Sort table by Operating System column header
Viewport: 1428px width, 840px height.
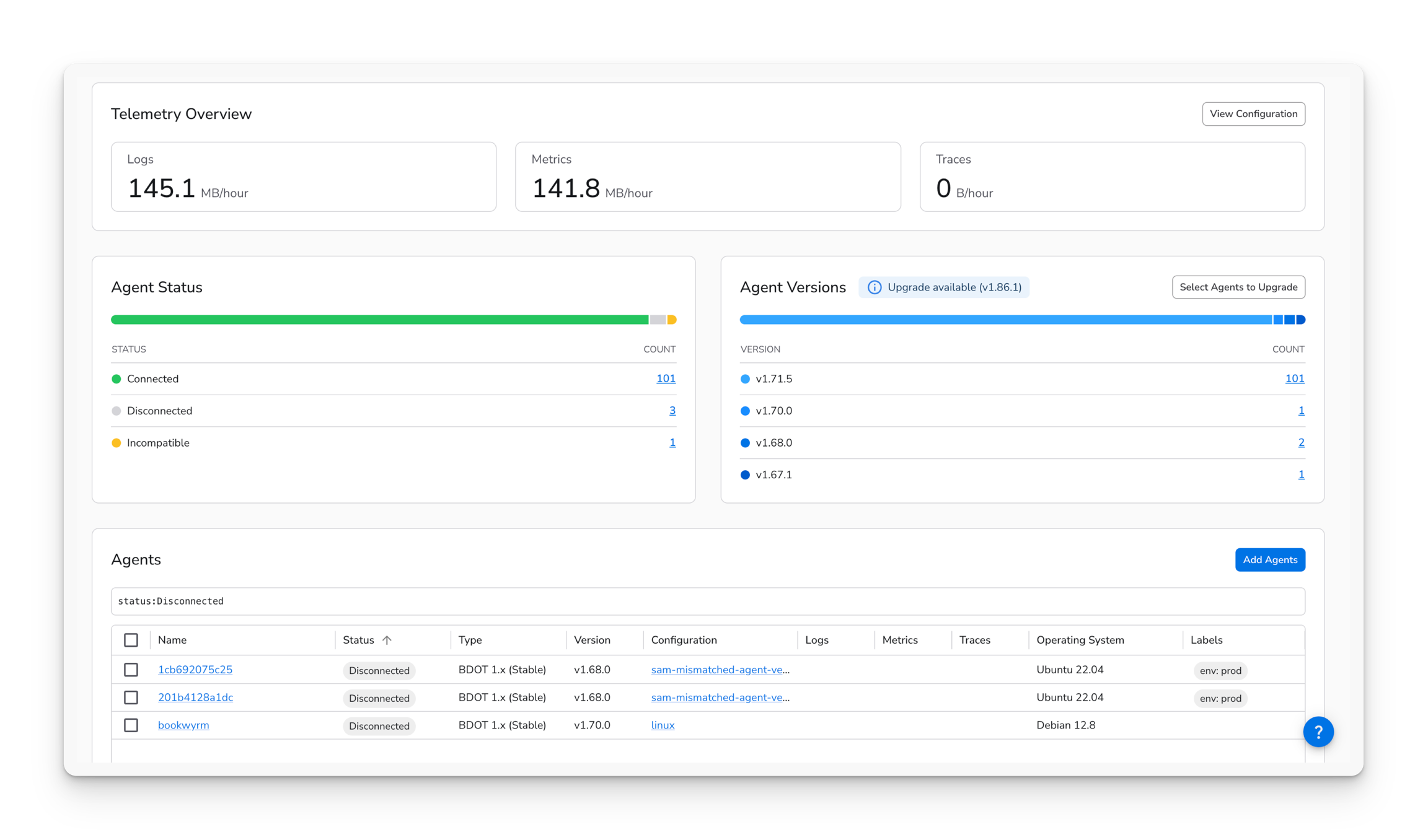point(1080,640)
